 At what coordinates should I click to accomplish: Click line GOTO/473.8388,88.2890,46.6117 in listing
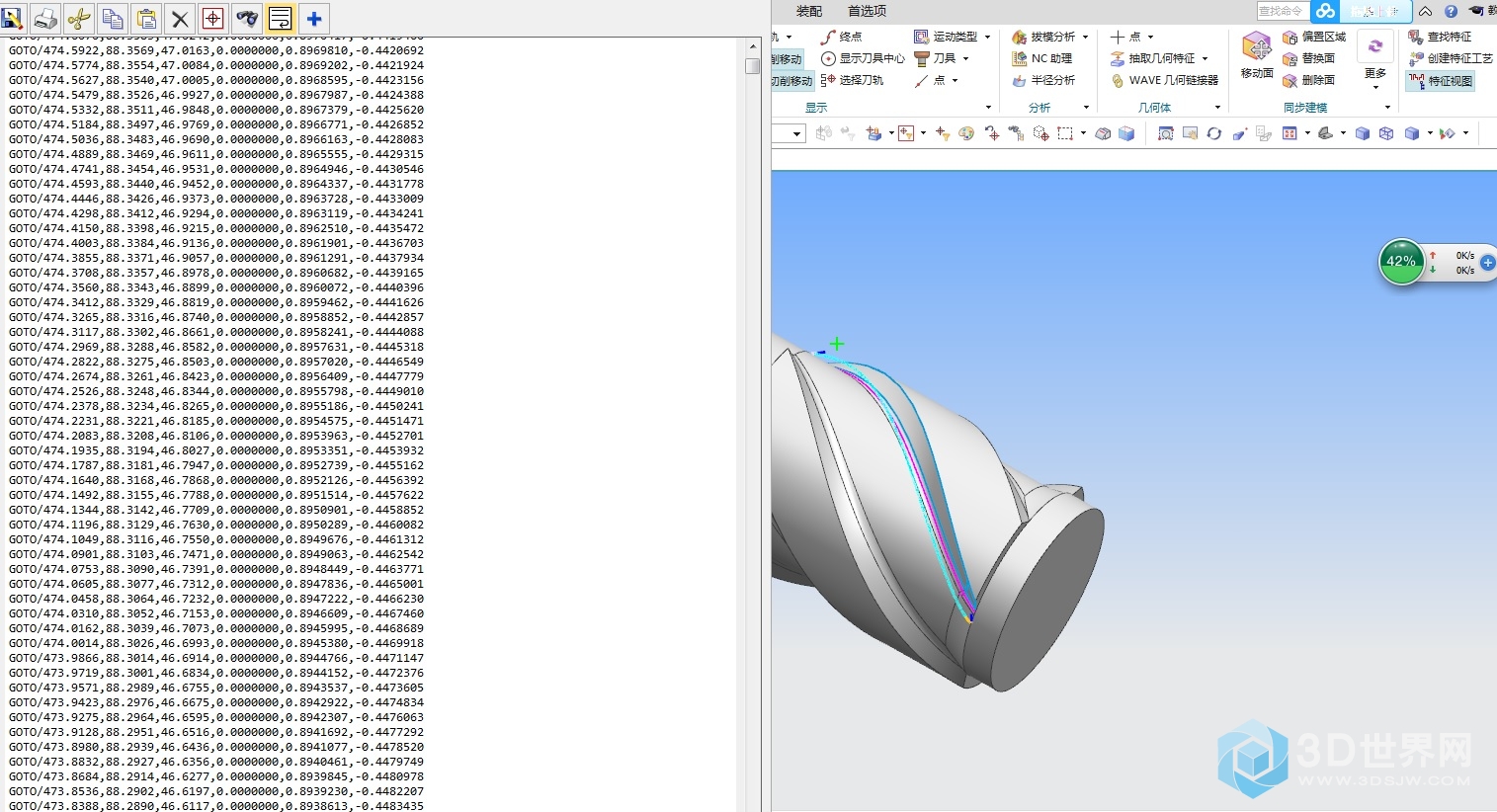(x=216, y=806)
